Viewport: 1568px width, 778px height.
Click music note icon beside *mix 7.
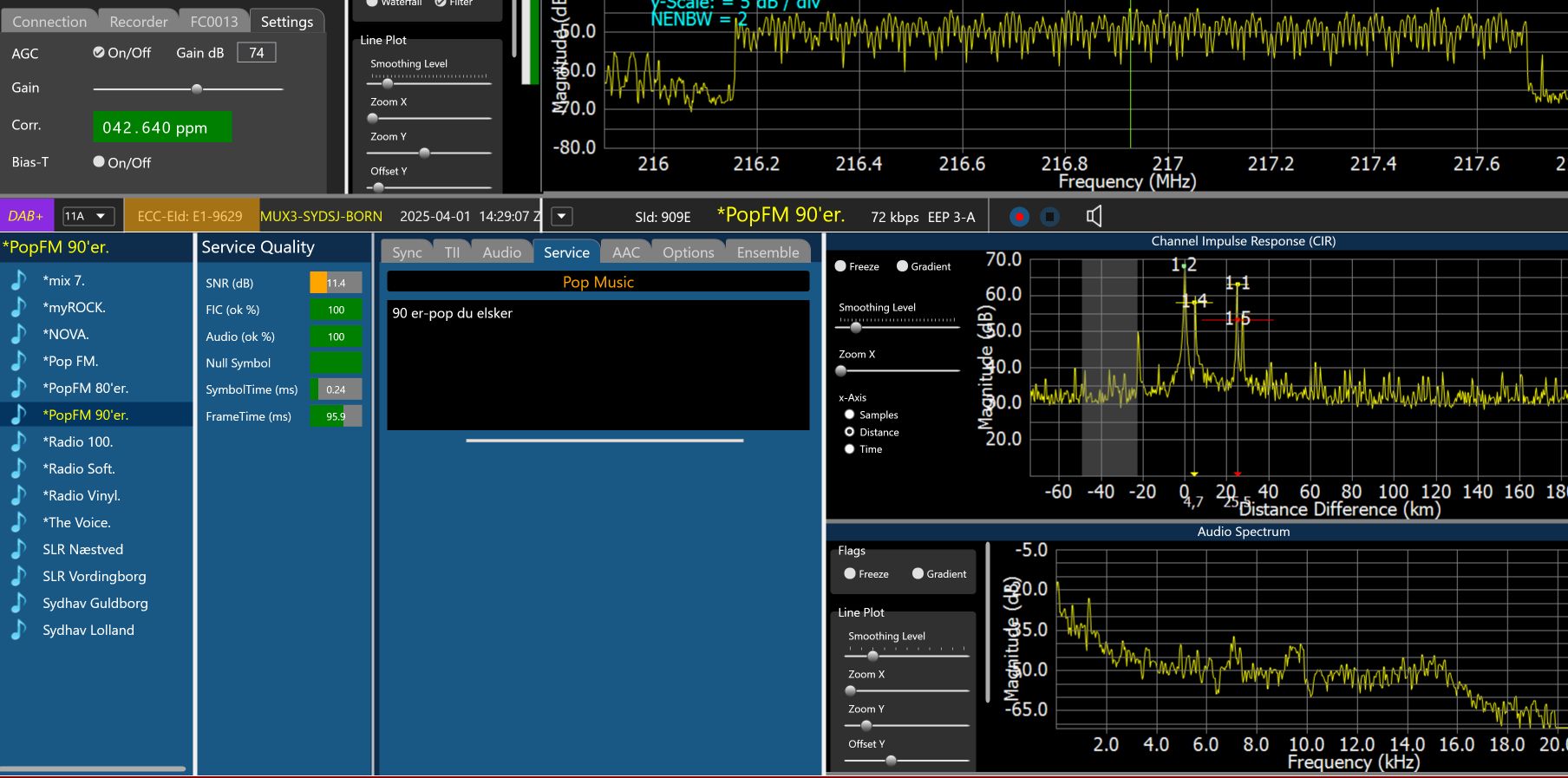pos(18,281)
